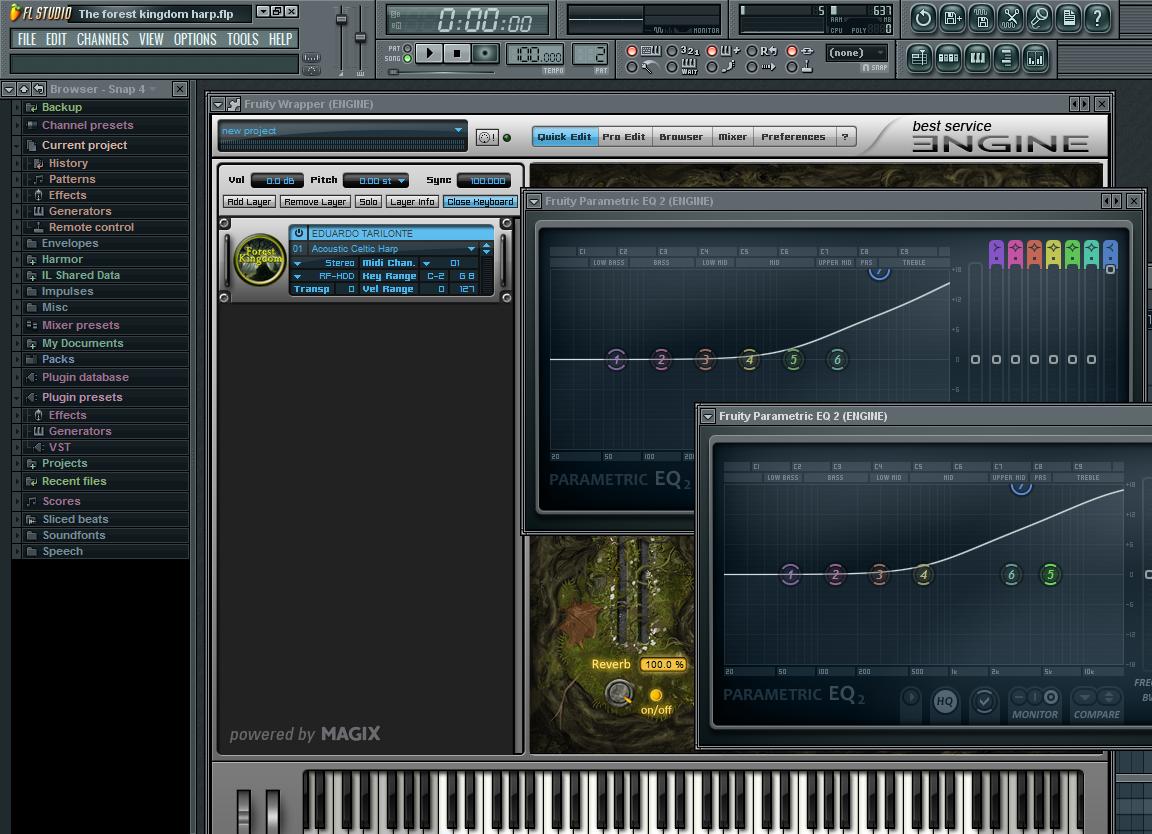This screenshot has width=1152, height=834.
Task: Open the snap (none) dropdown
Action: [857, 53]
